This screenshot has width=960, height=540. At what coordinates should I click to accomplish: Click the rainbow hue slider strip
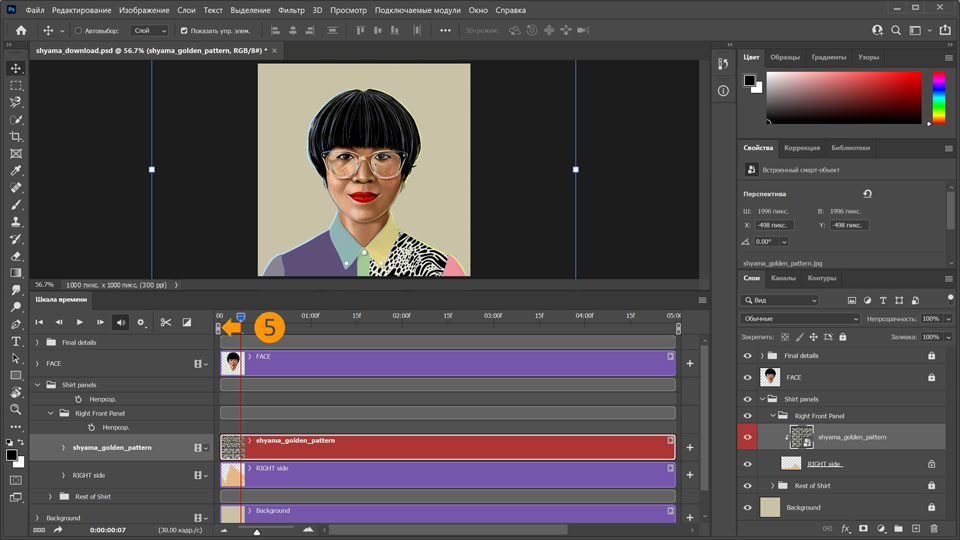click(x=938, y=97)
